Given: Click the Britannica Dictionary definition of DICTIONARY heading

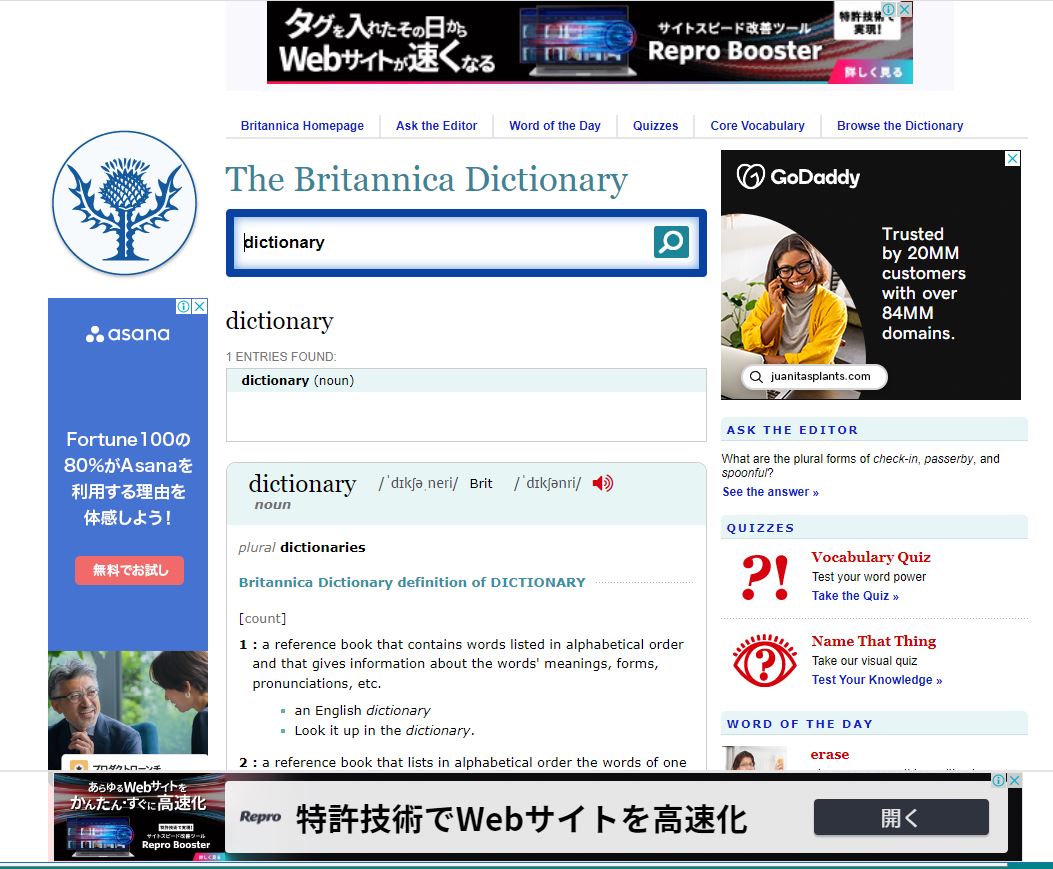Looking at the screenshot, I should click(x=412, y=582).
